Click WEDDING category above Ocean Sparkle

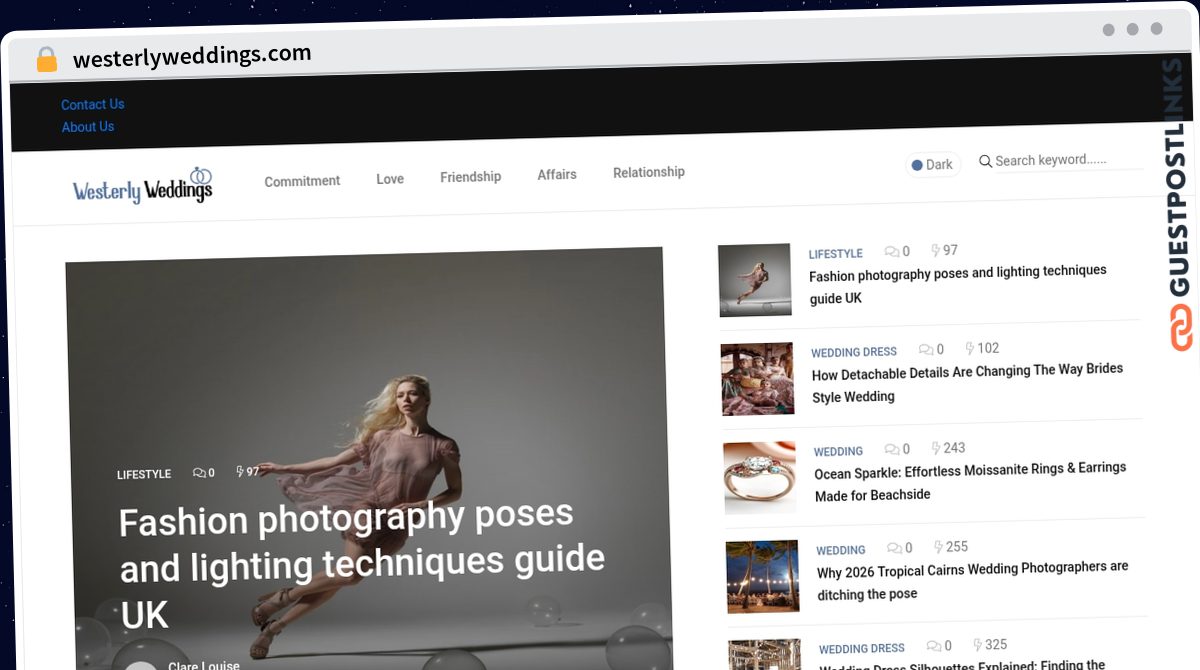click(x=838, y=452)
